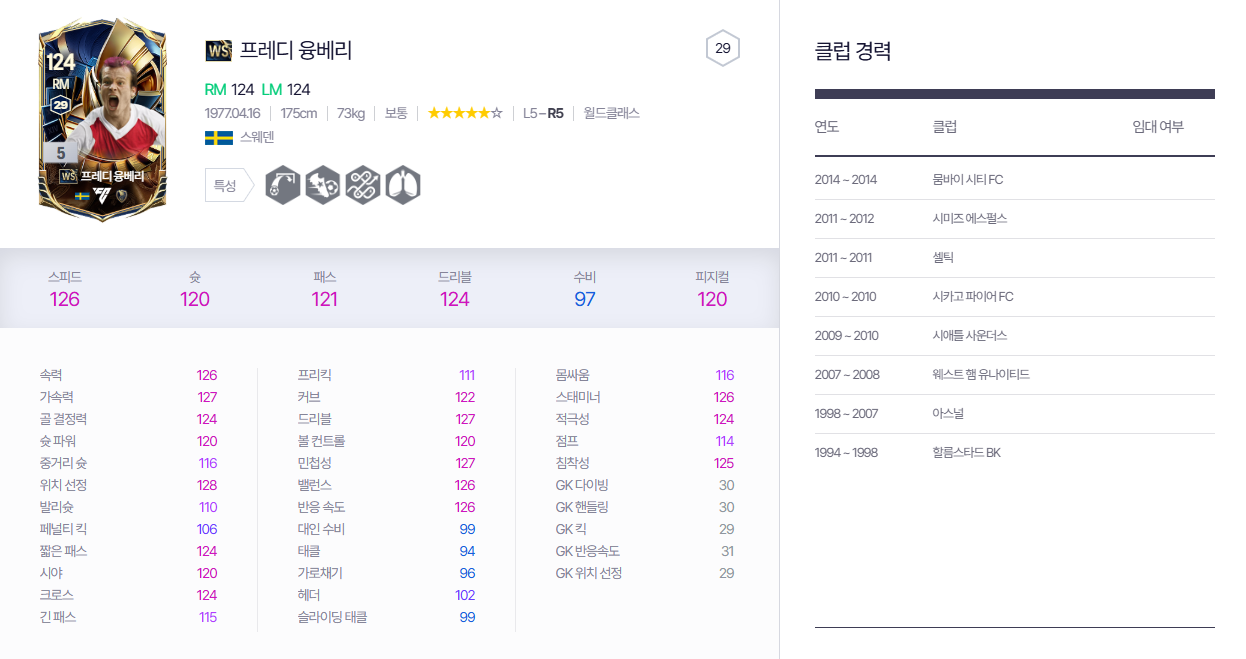Click the 가속력 value 127
Viewport: 1246px width, 659px height.
207,397
